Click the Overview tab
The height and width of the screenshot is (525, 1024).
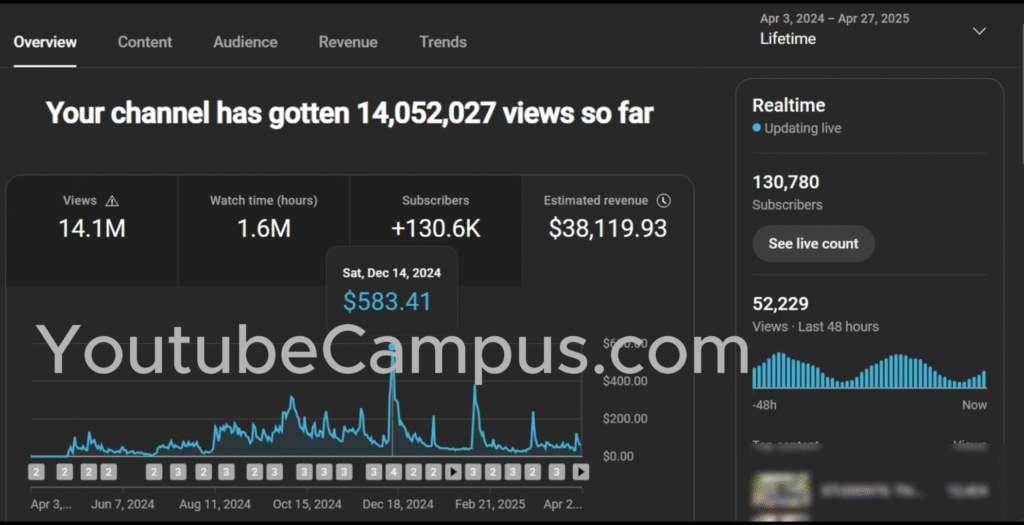[45, 42]
